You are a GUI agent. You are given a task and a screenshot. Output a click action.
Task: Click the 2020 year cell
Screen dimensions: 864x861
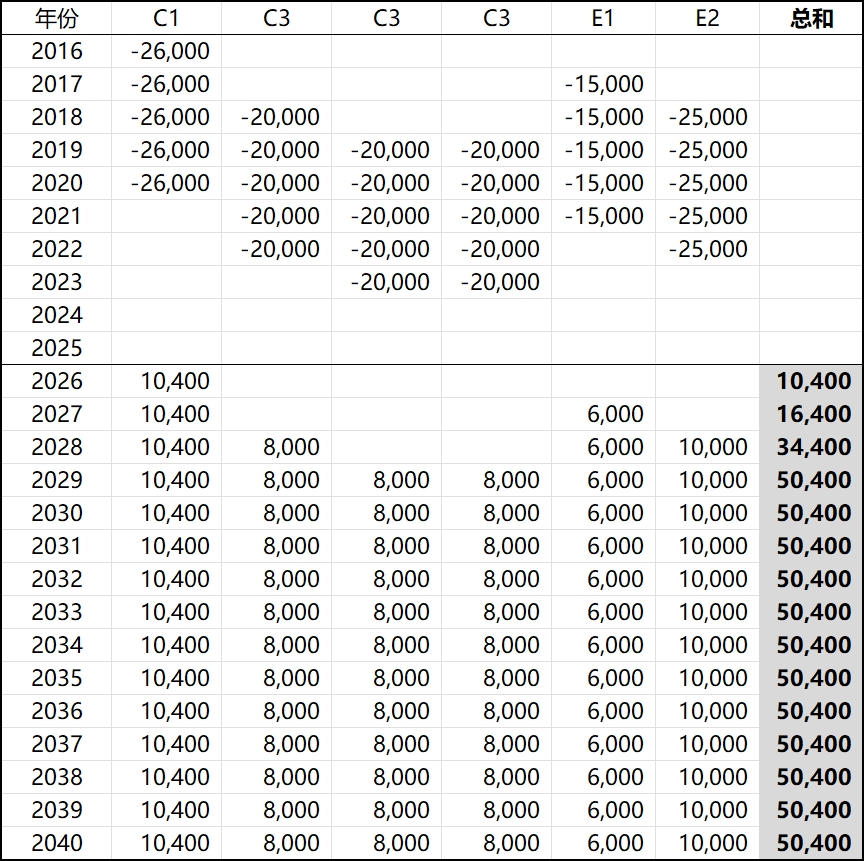[56, 183]
